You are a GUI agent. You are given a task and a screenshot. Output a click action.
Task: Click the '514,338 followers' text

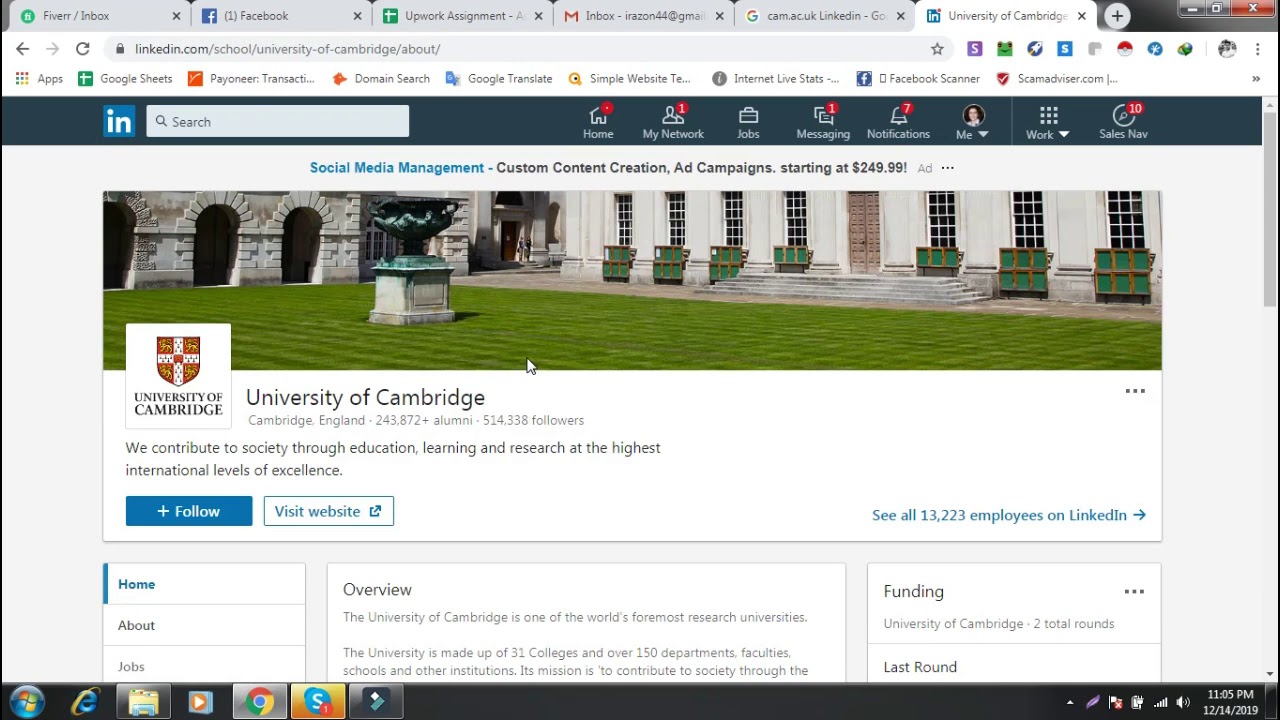[x=533, y=421]
